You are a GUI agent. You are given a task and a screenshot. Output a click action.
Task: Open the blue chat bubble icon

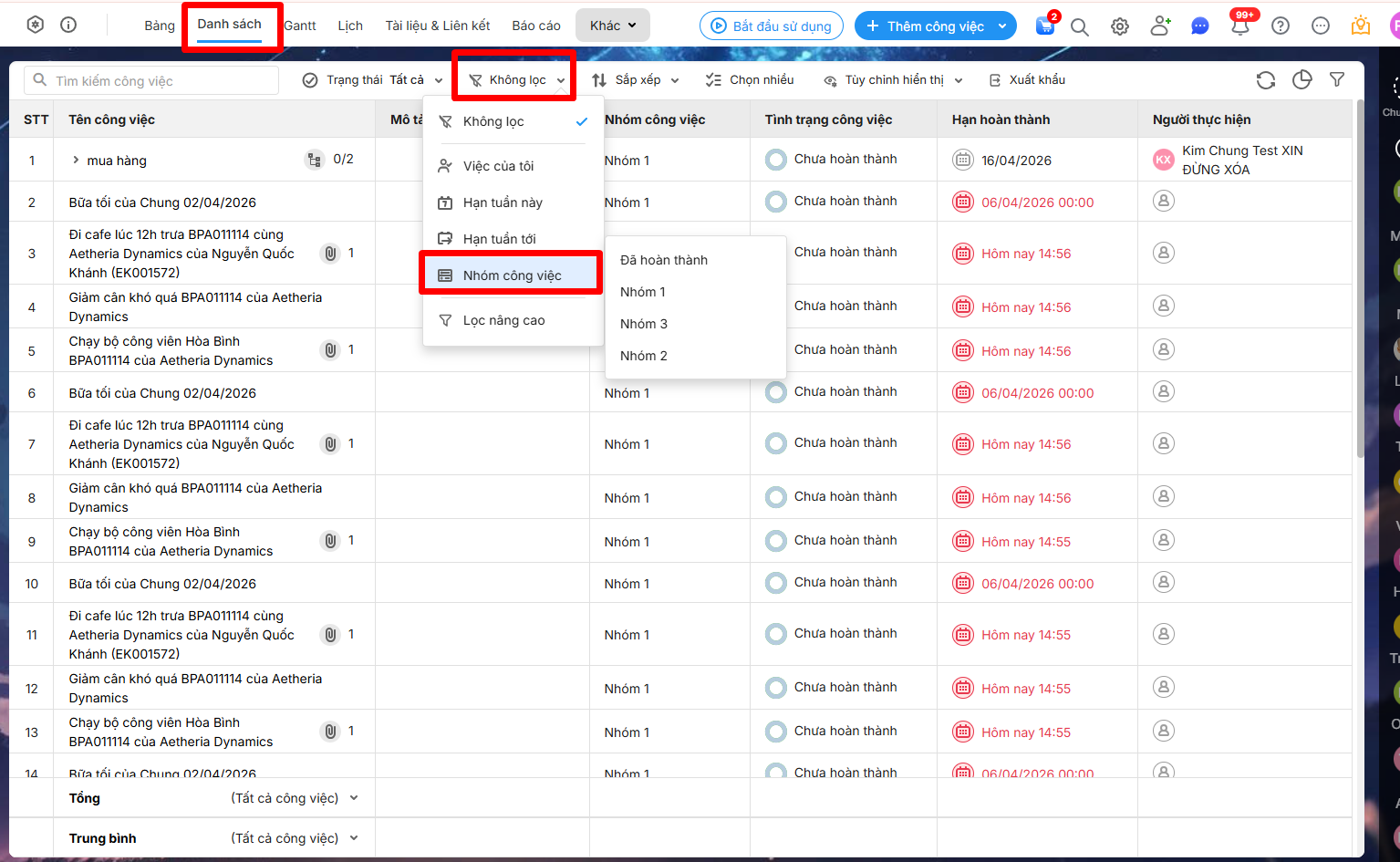[1200, 26]
